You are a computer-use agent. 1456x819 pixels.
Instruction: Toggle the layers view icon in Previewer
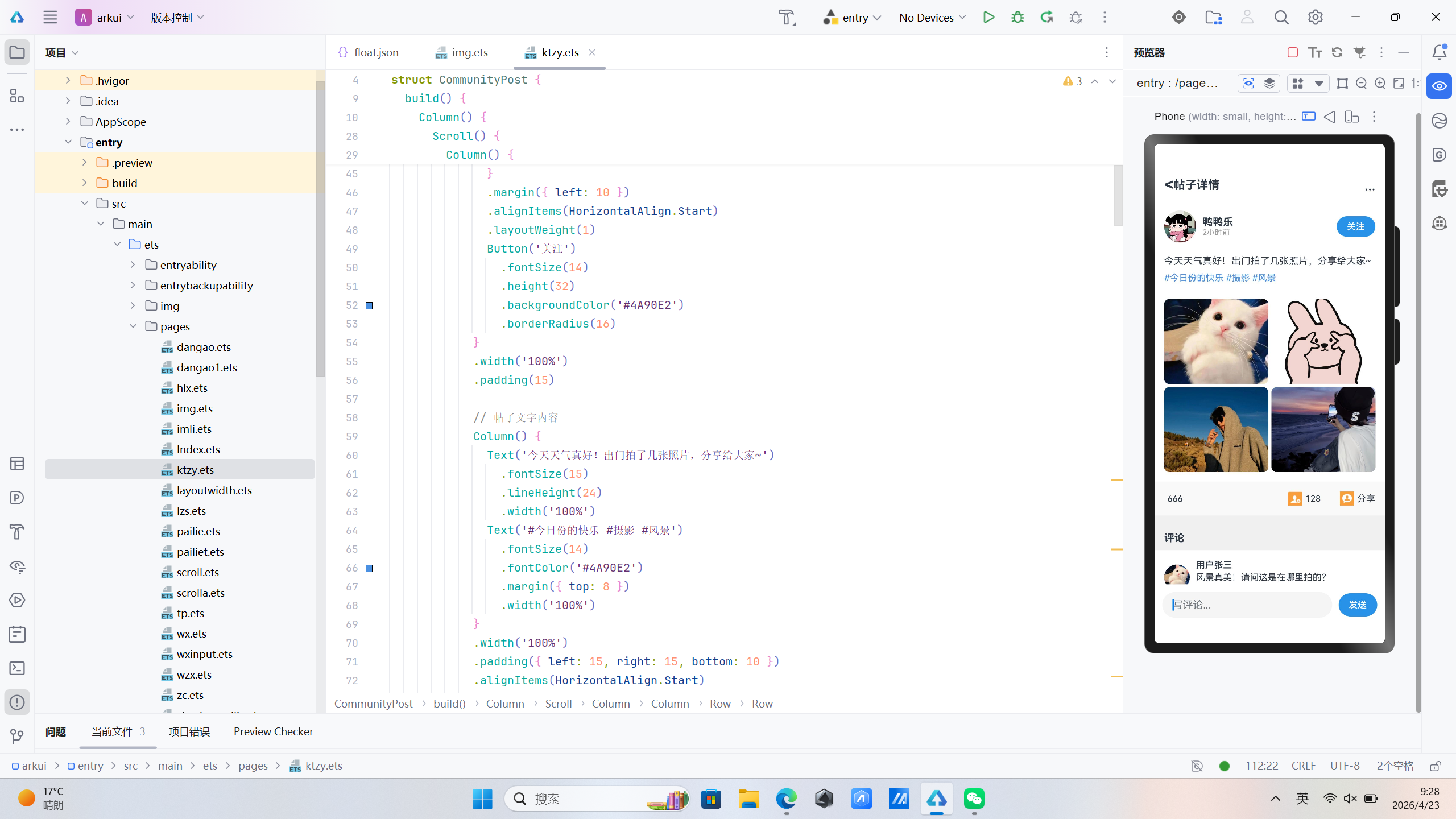pos(1269,84)
